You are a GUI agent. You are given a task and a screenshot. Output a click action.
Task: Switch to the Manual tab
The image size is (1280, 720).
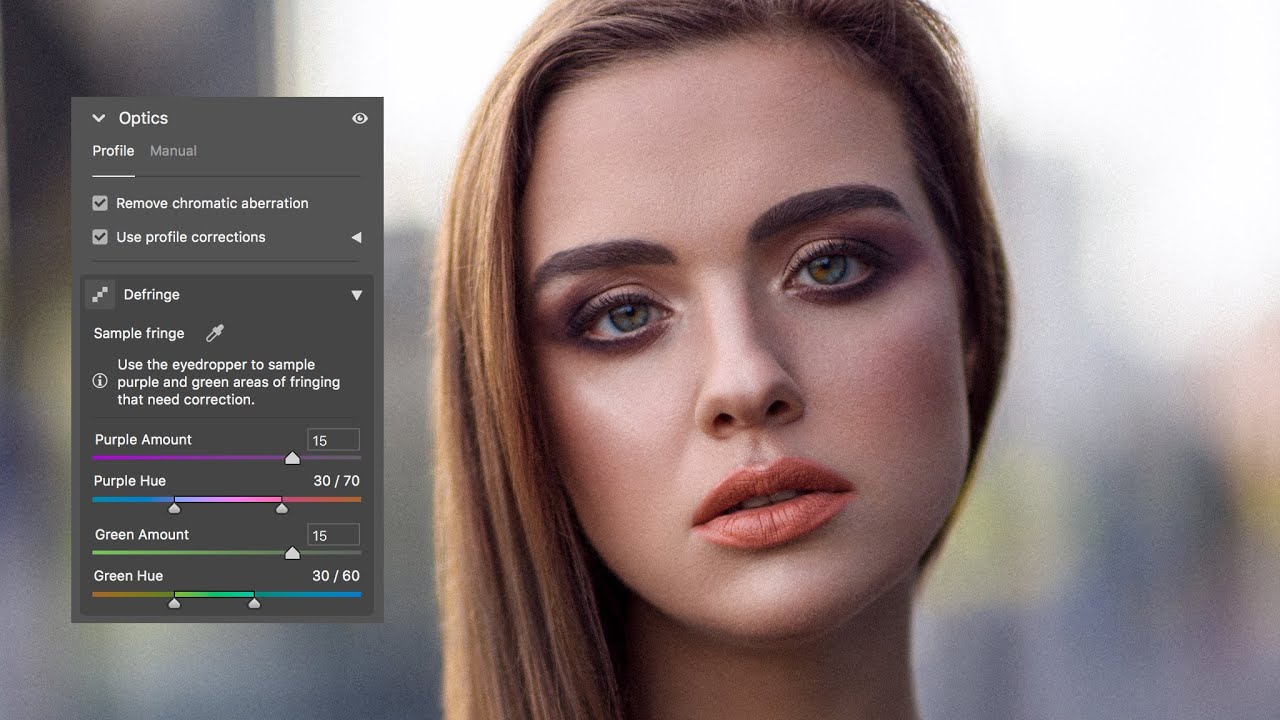point(173,151)
